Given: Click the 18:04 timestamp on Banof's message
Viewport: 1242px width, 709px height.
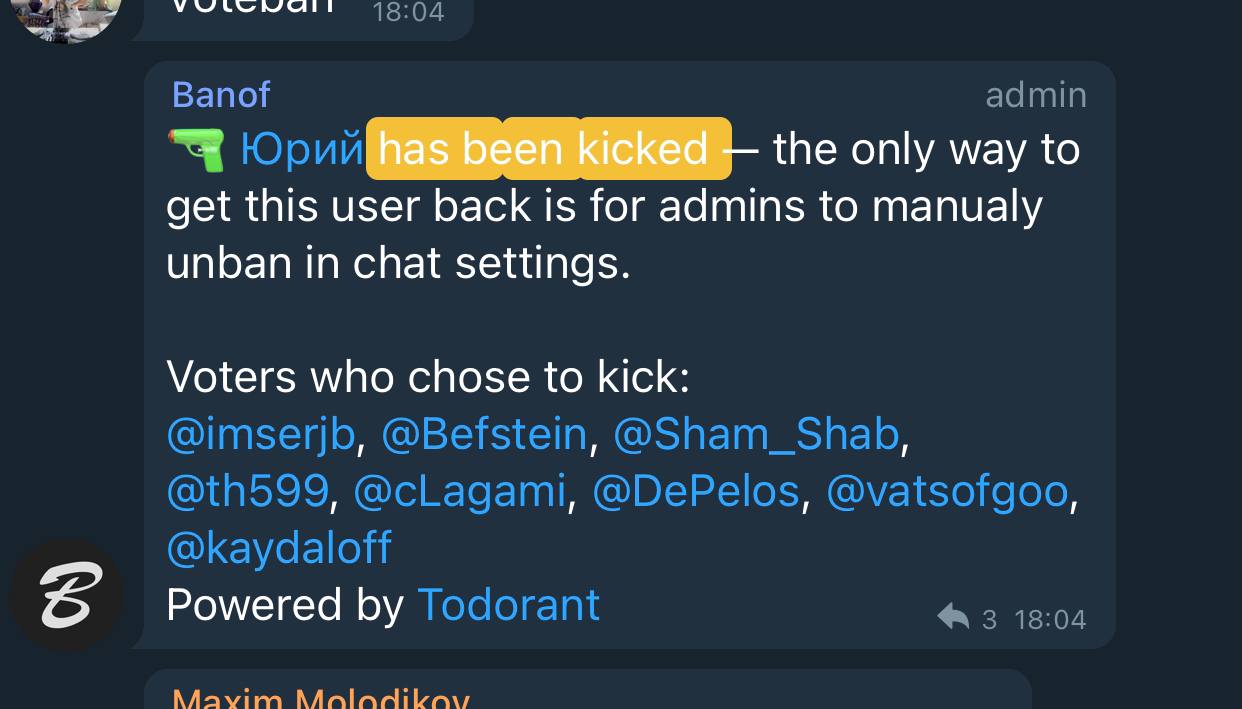Looking at the screenshot, I should tap(1050, 620).
